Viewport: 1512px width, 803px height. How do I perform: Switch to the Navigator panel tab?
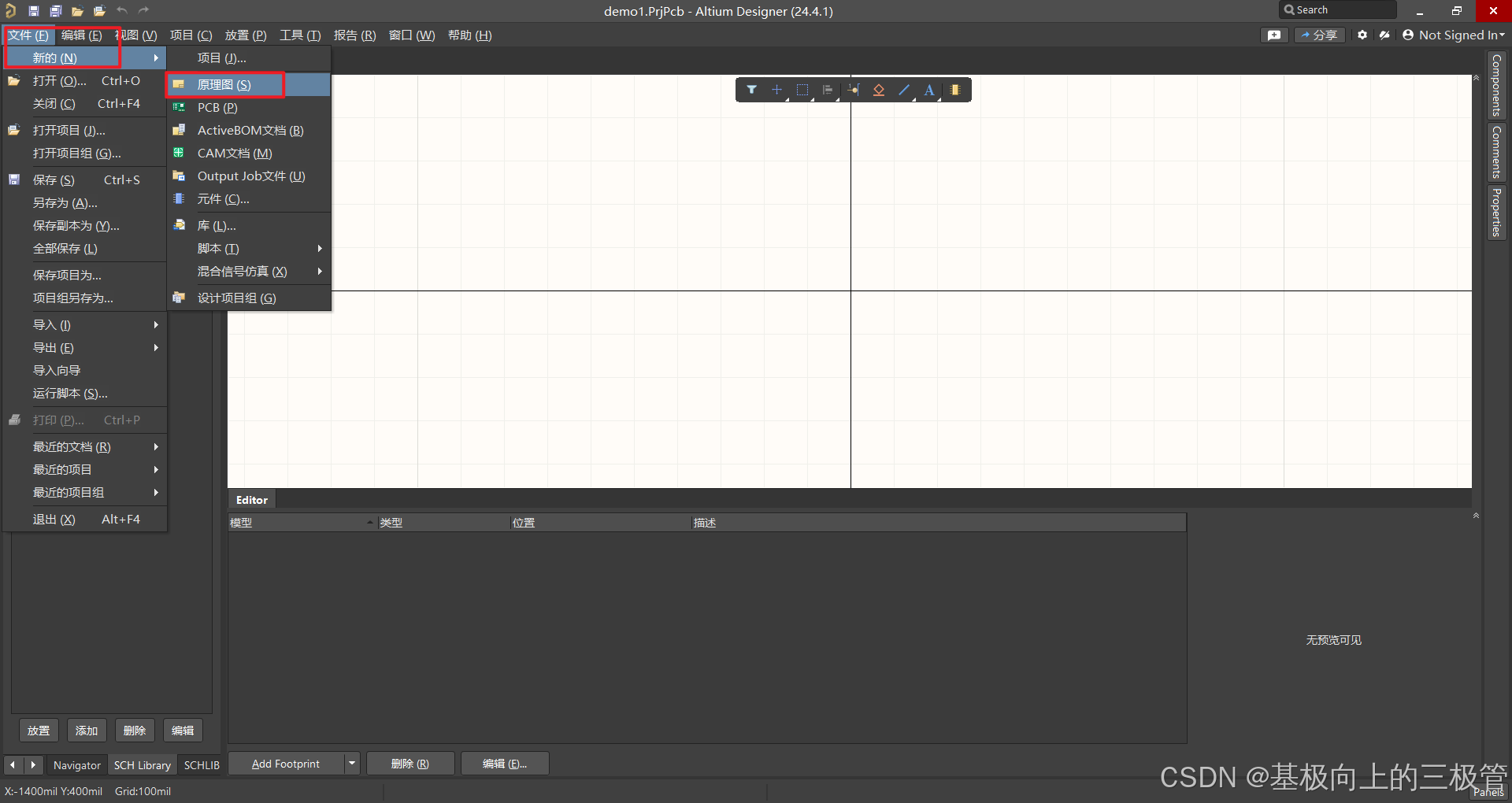(x=77, y=765)
